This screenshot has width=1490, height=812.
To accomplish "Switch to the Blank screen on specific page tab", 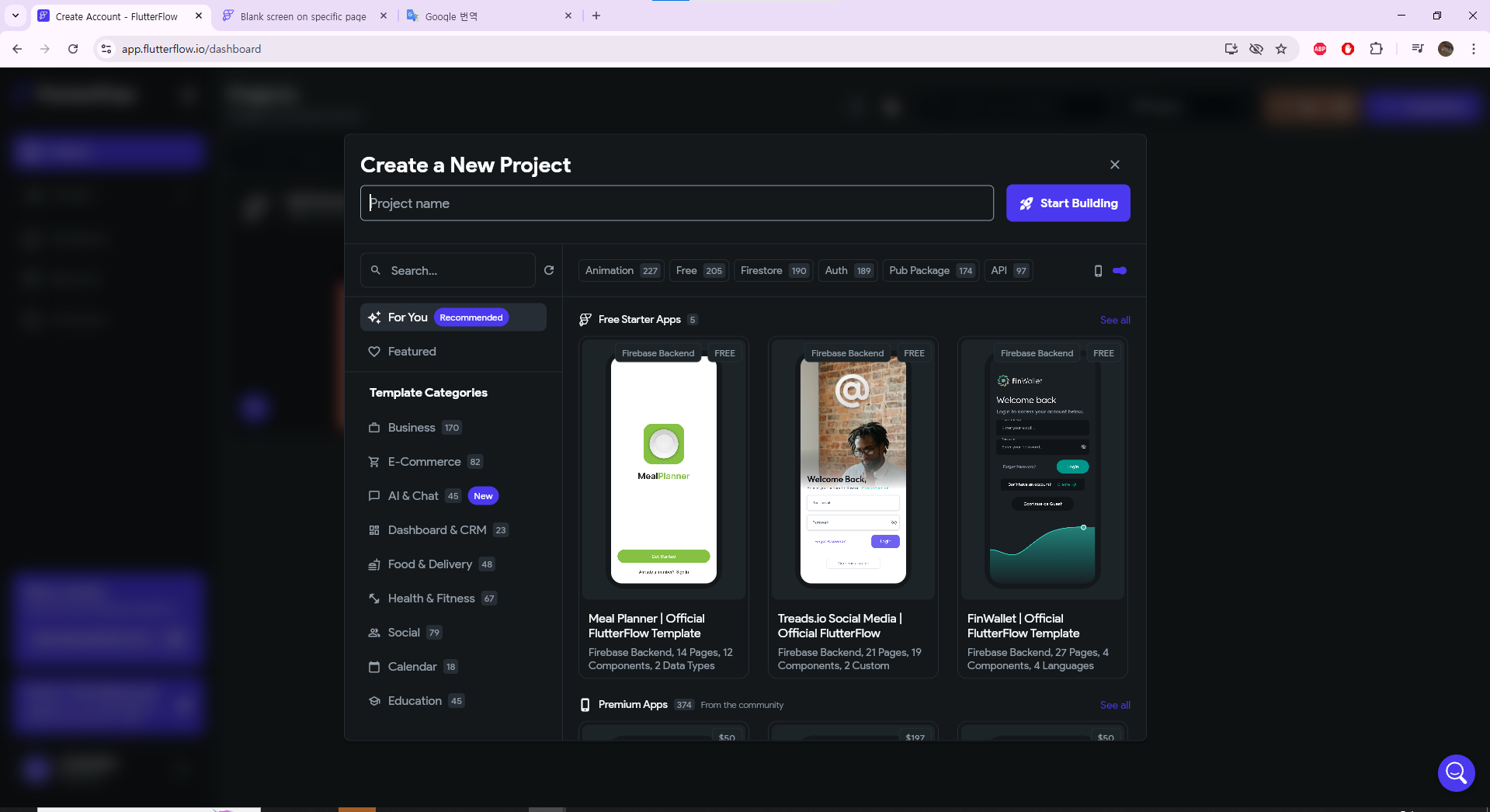I will point(303,16).
